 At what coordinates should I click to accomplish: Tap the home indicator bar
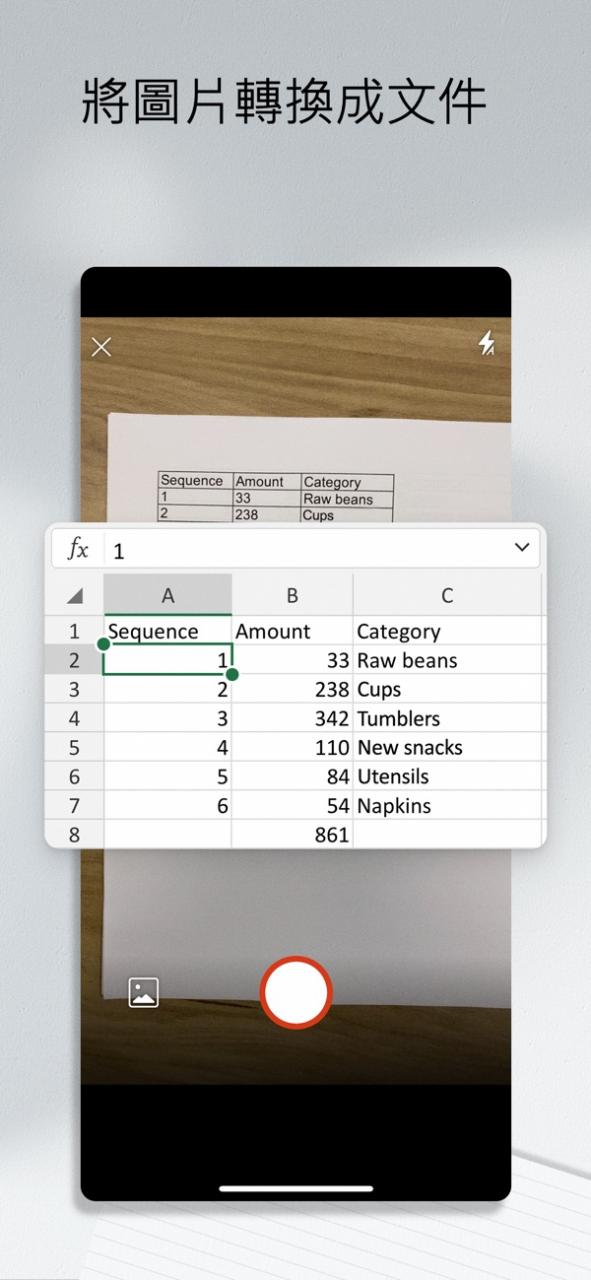coord(296,1189)
